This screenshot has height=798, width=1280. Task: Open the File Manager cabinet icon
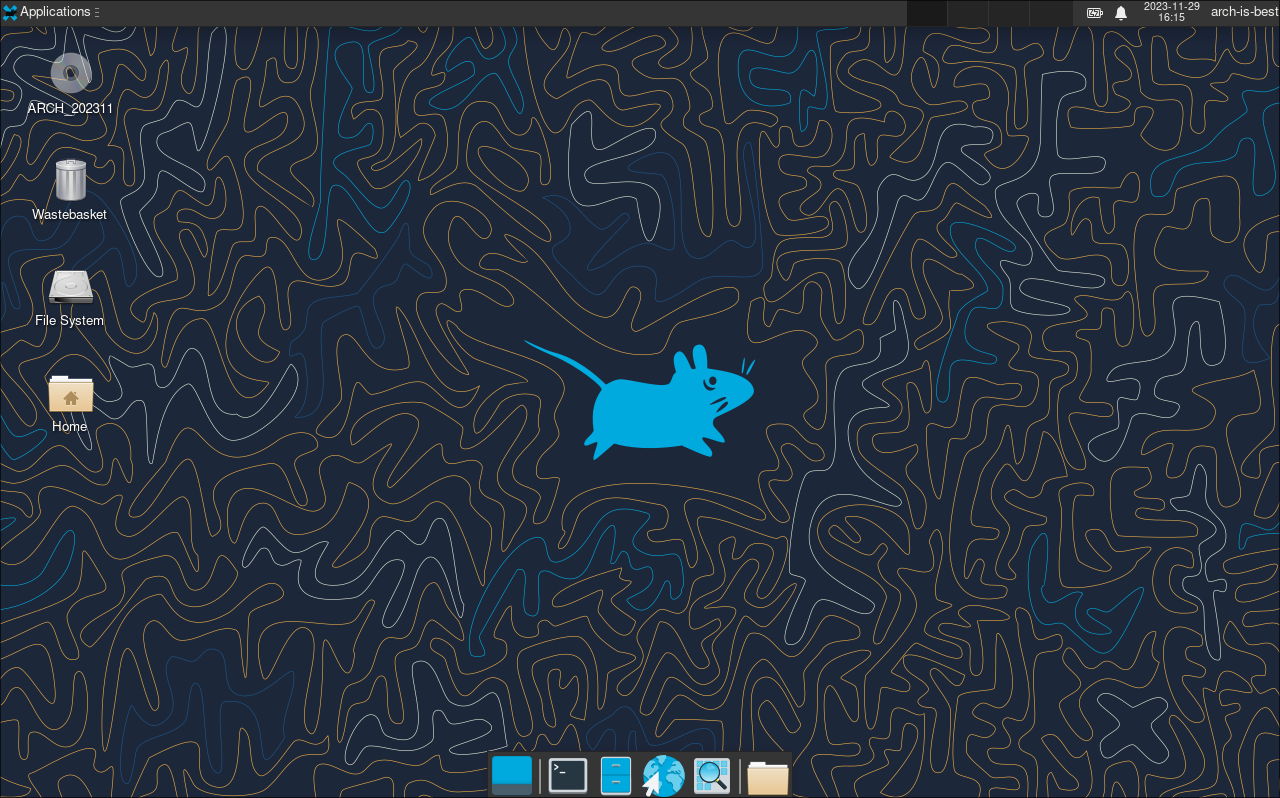click(615, 775)
